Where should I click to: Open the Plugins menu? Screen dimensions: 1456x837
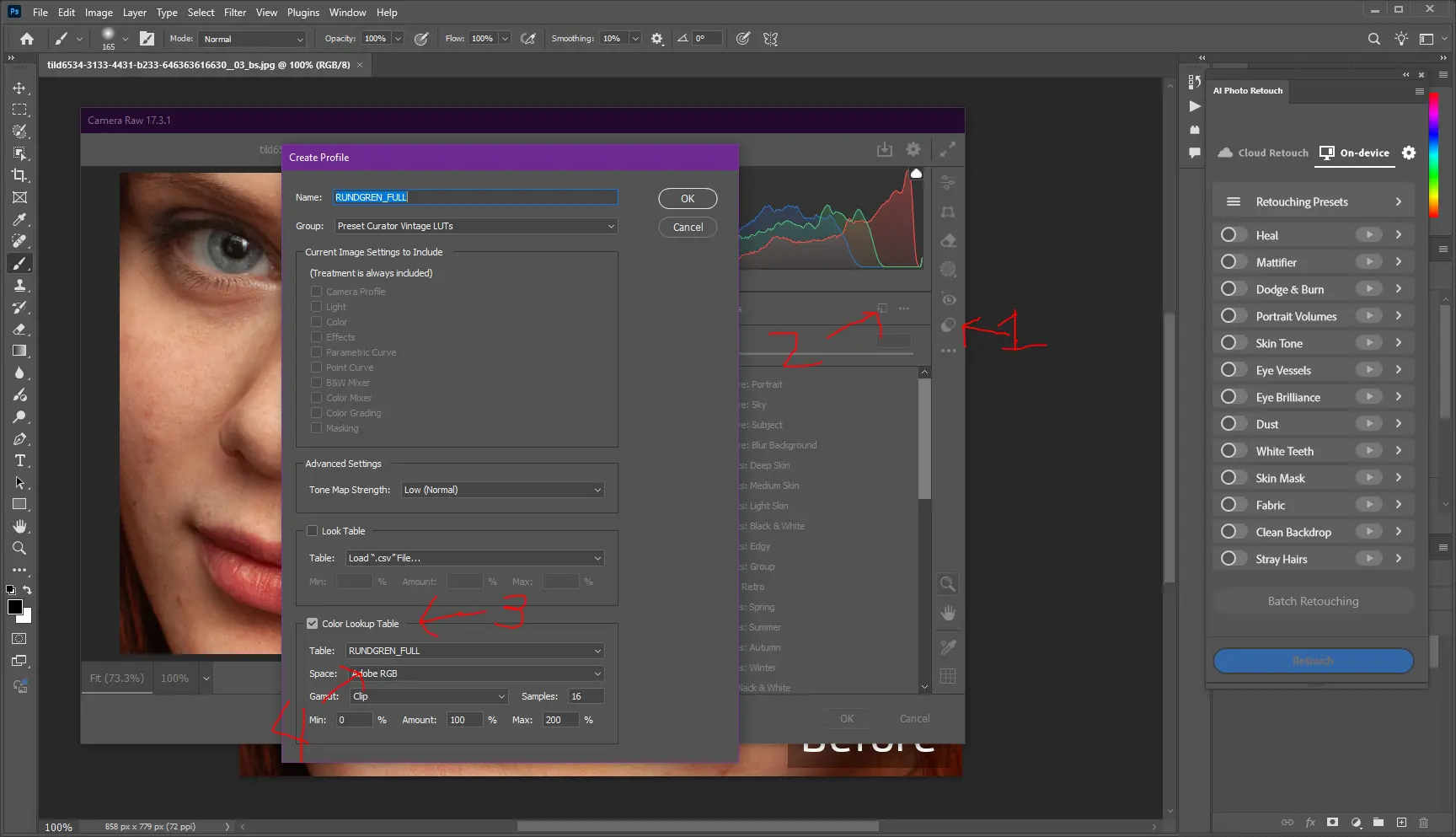[x=303, y=13]
